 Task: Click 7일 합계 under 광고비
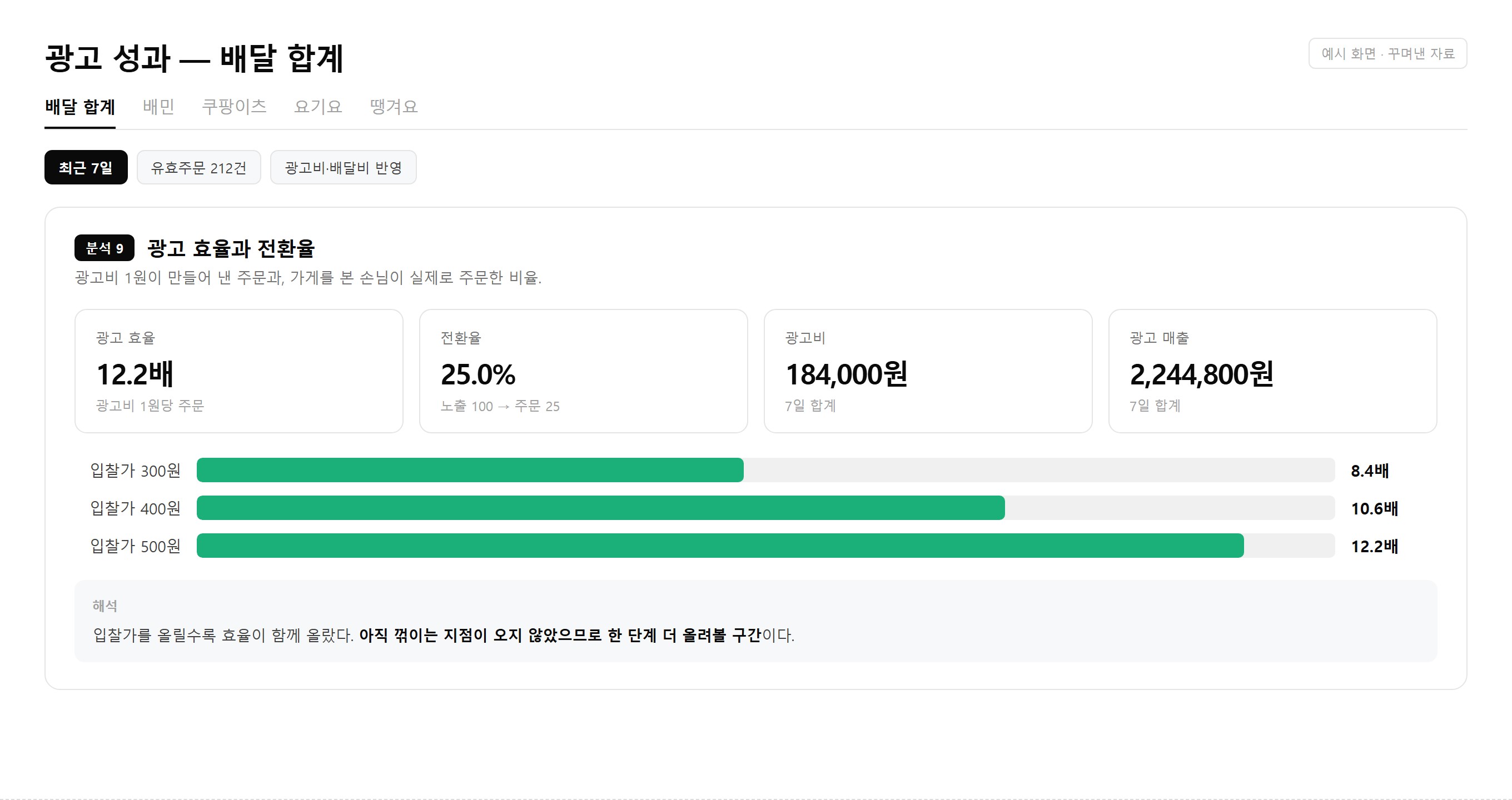point(810,406)
